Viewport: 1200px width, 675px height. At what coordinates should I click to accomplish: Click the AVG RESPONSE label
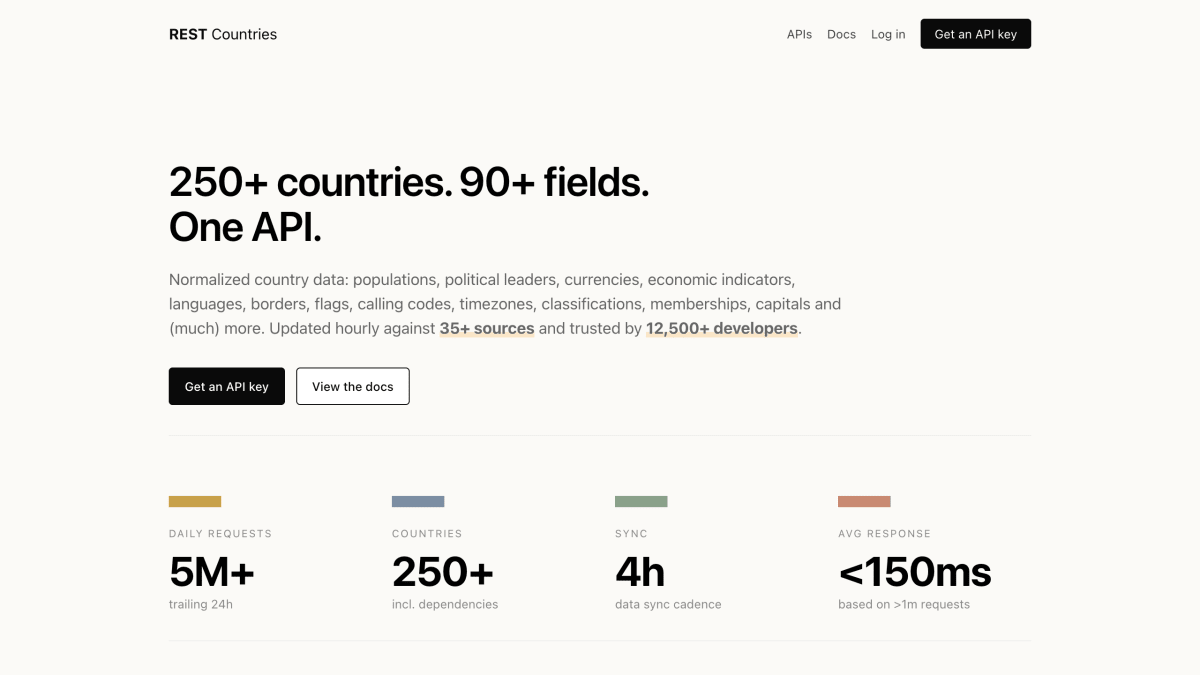tap(884, 534)
